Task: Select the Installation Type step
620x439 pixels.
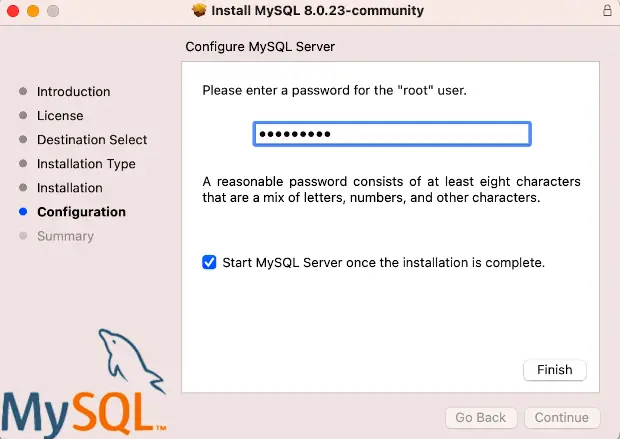Action: coord(86,164)
